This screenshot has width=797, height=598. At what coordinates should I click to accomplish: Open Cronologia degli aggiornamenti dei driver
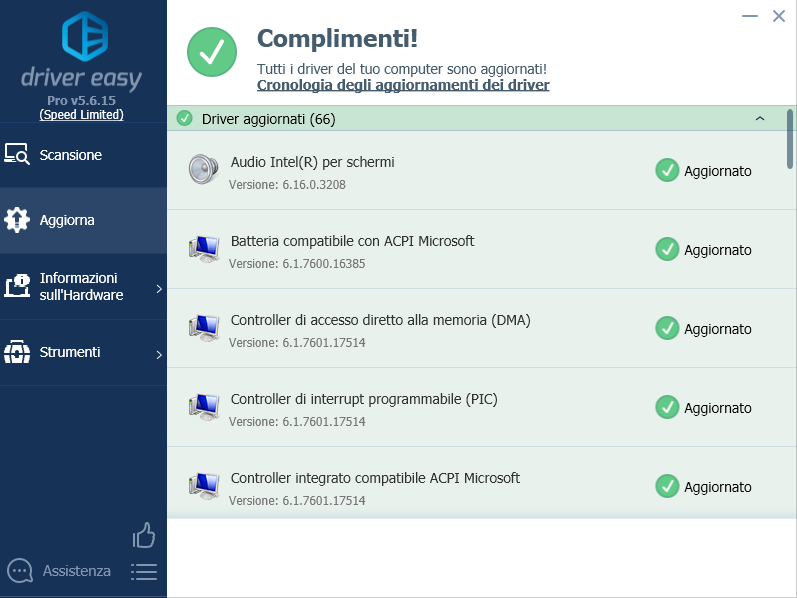(x=403, y=84)
